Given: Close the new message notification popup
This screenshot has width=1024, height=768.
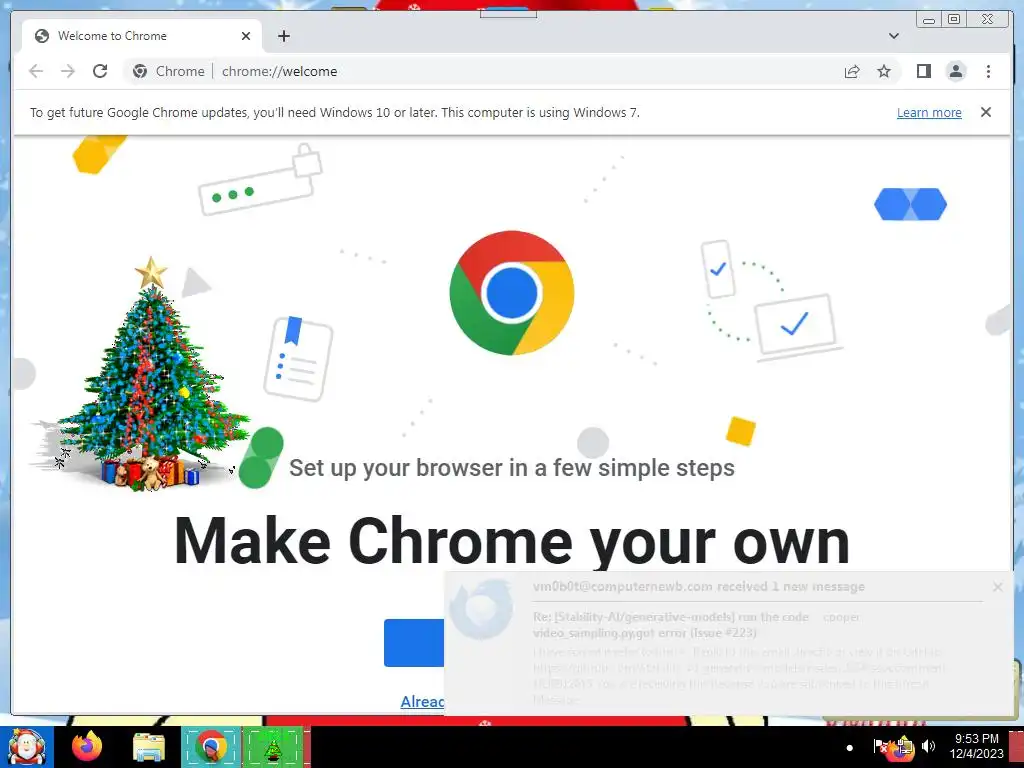Looking at the screenshot, I should point(997,587).
